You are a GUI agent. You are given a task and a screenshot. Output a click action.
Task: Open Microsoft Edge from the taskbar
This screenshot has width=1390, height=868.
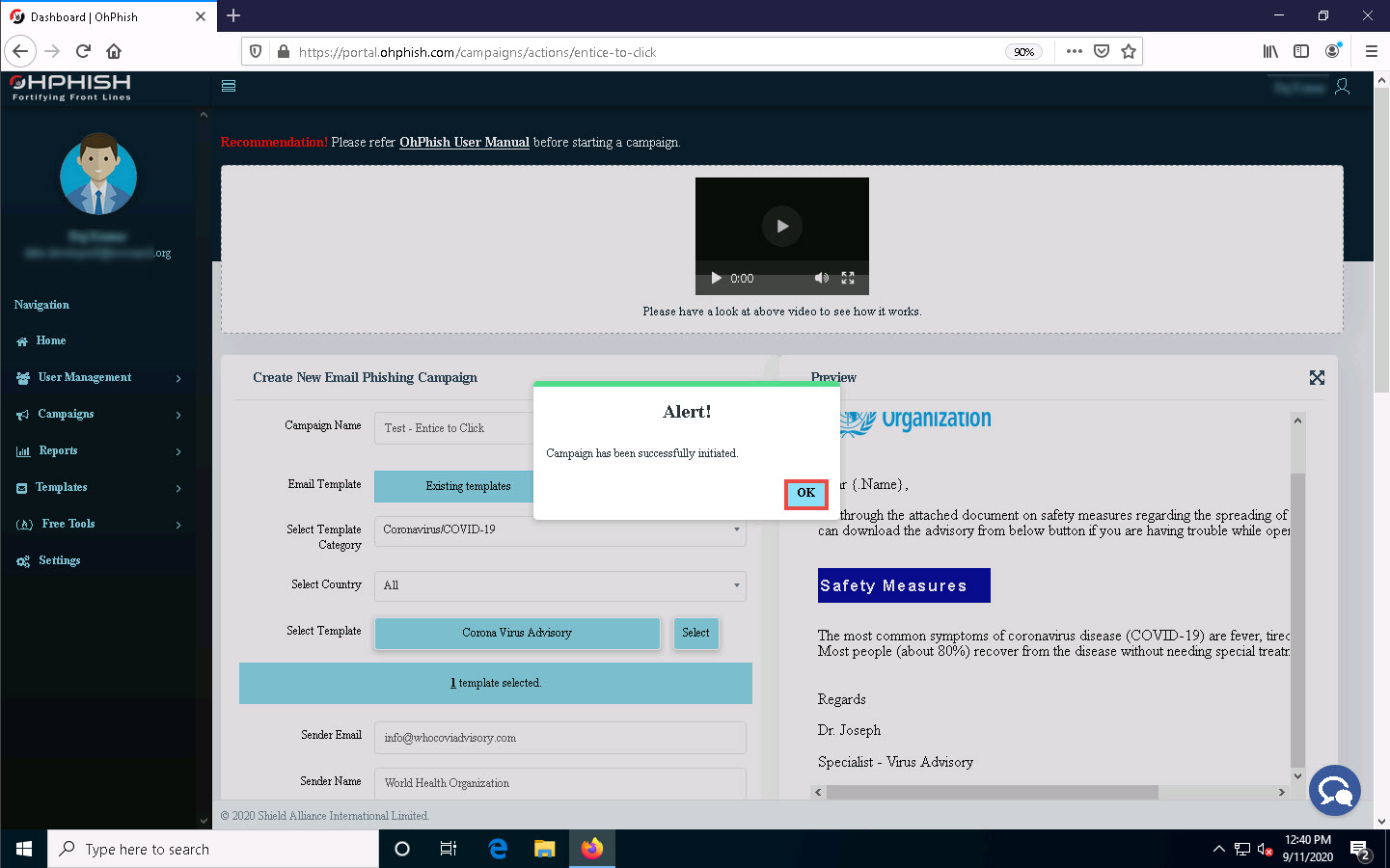pyautogui.click(x=498, y=849)
